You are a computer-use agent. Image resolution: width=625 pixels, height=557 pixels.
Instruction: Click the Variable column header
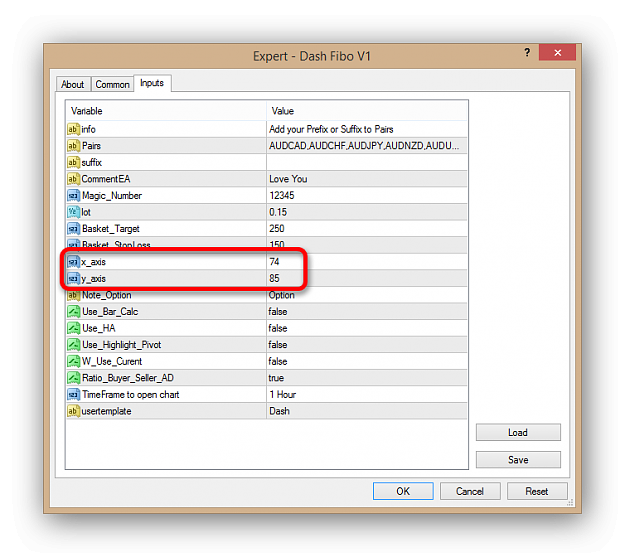(x=166, y=111)
